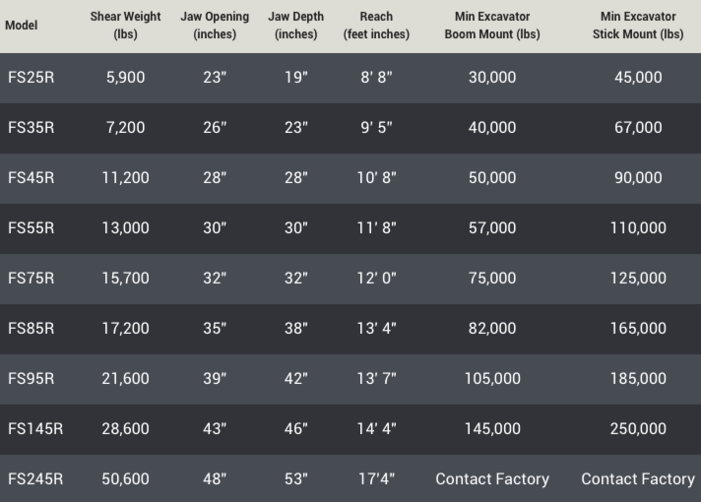701x502 pixels.
Task: Click Contact Factory under Stick Mount
Action: [638, 479]
